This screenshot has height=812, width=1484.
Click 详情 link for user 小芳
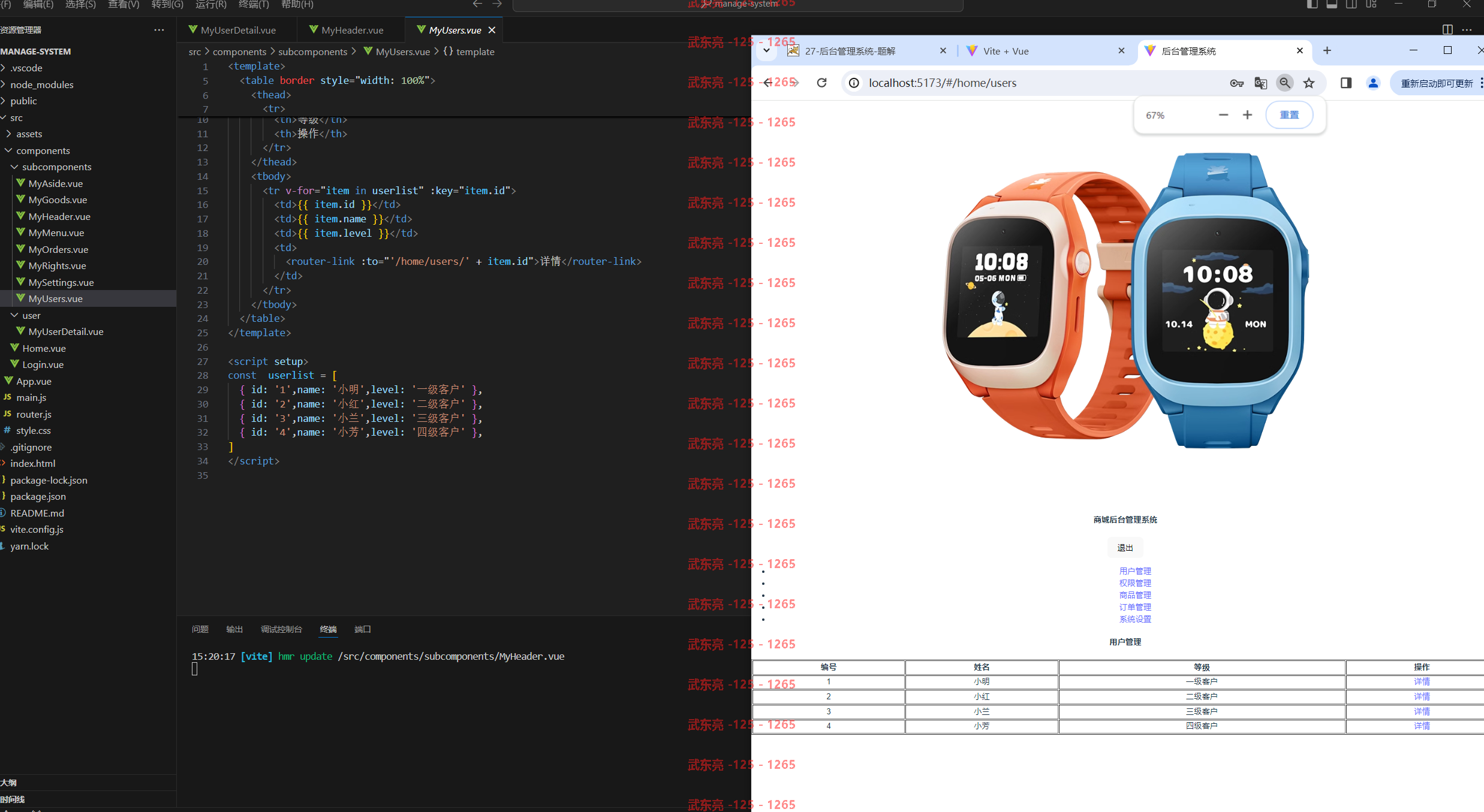(1422, 726)
